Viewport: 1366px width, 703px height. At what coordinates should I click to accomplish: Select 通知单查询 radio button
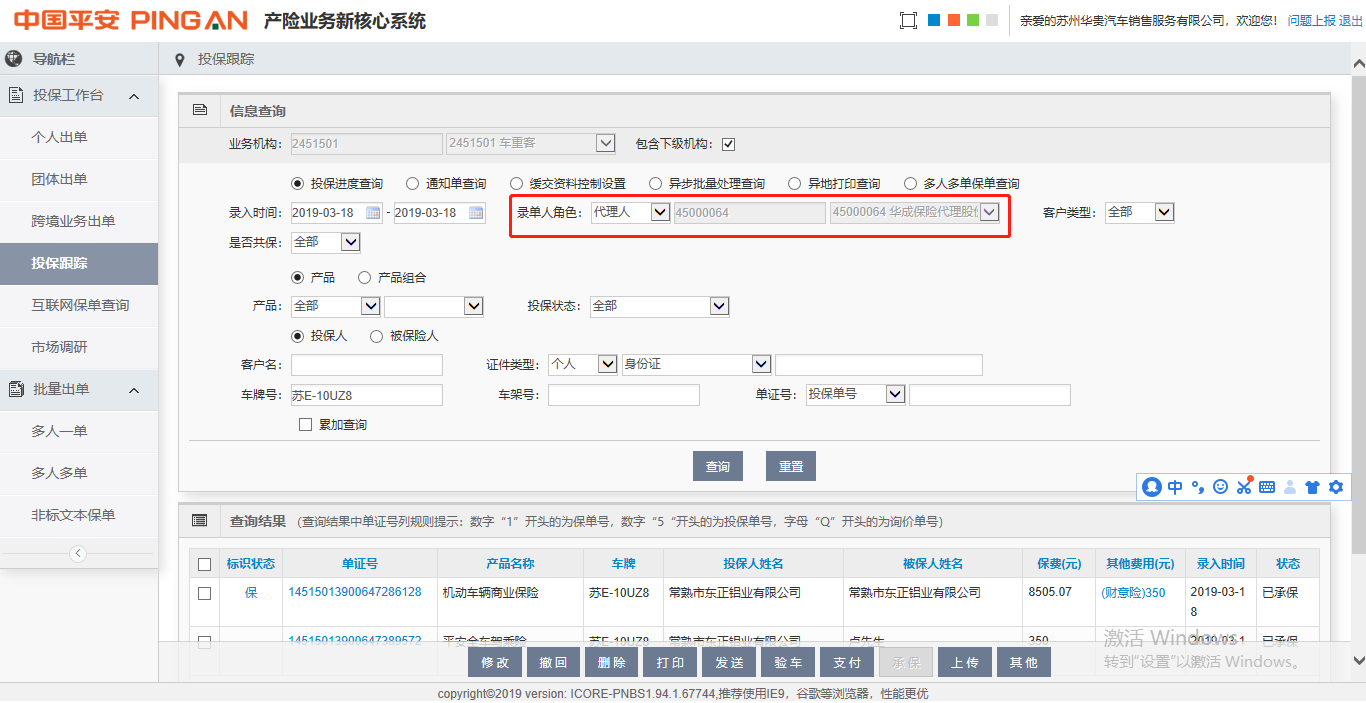tap(412, 183)
